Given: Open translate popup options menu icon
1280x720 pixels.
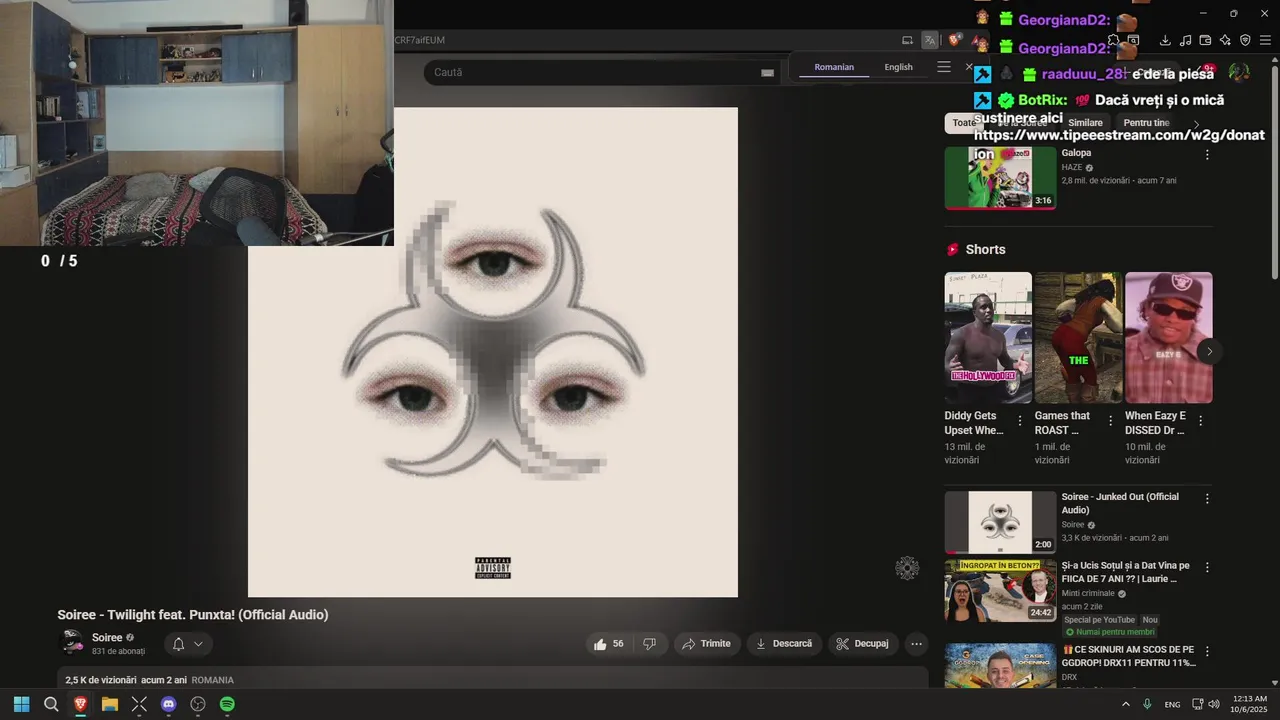Looking at the screenshot, I should 944,67.
